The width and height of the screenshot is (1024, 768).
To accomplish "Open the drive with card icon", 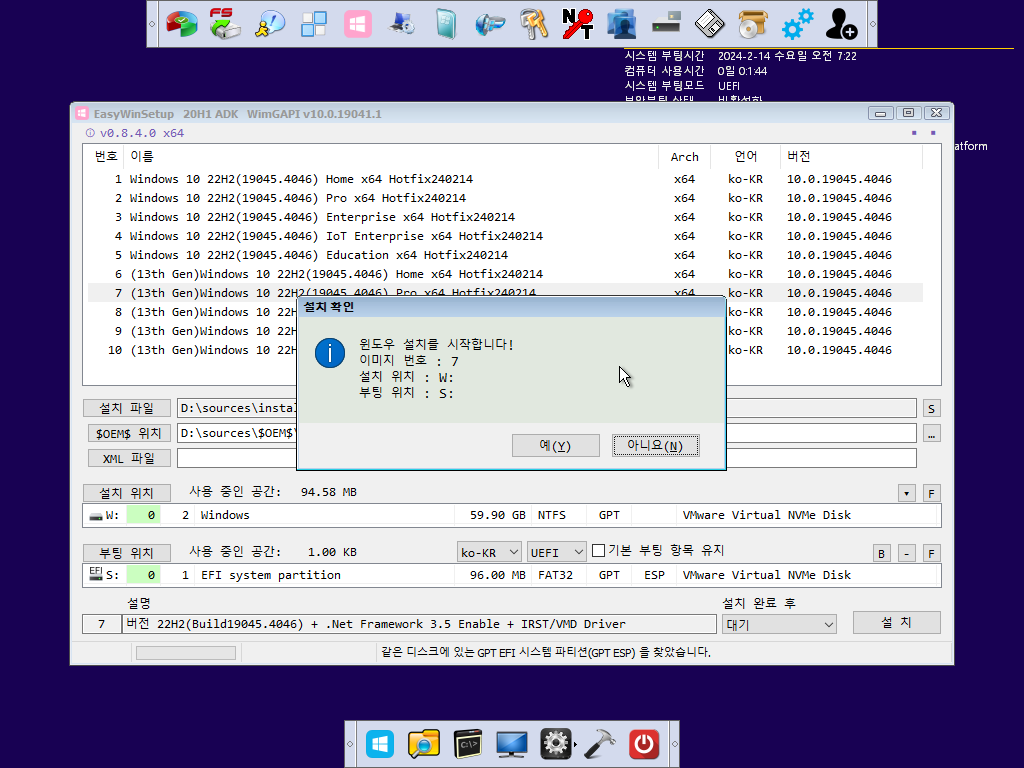I will click(x=666, y=24).
